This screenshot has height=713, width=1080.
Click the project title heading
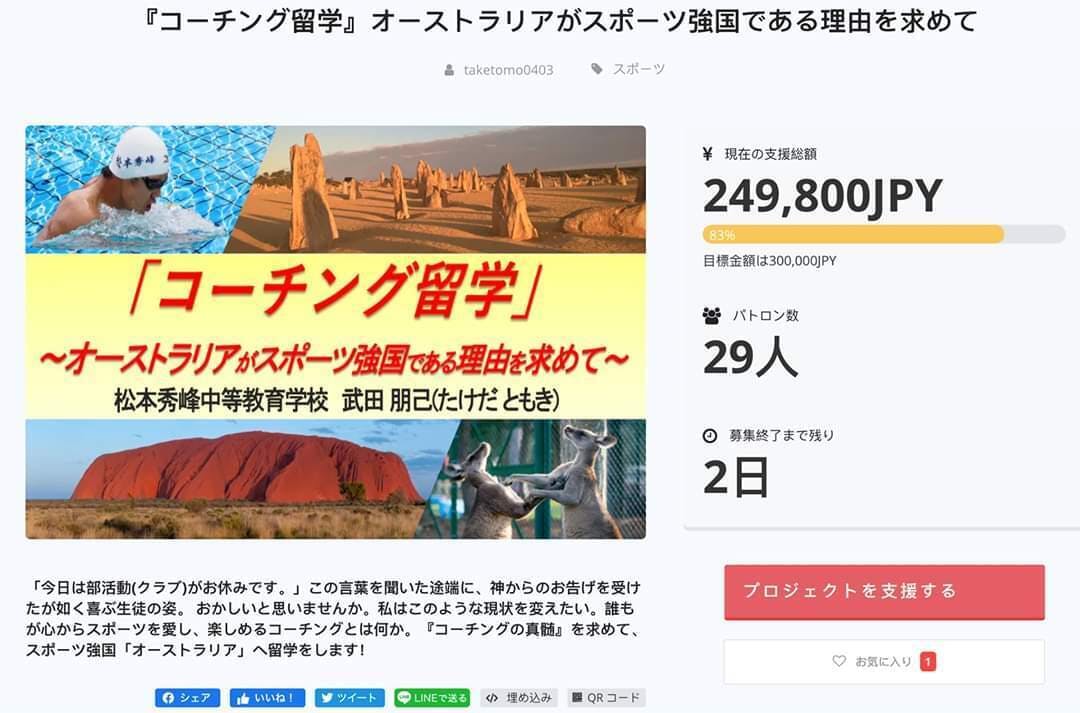point(540,21)
